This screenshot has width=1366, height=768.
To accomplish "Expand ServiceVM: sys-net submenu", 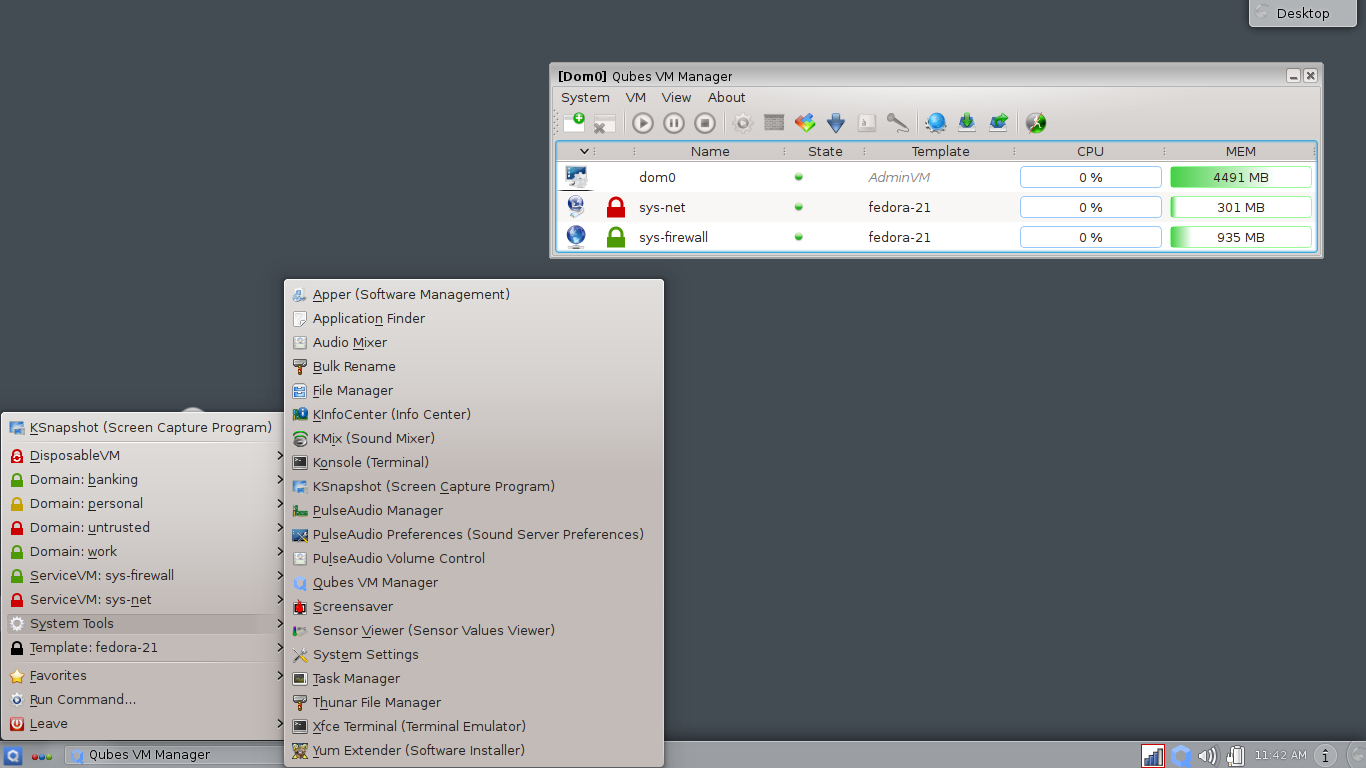I will coord(145,599).
